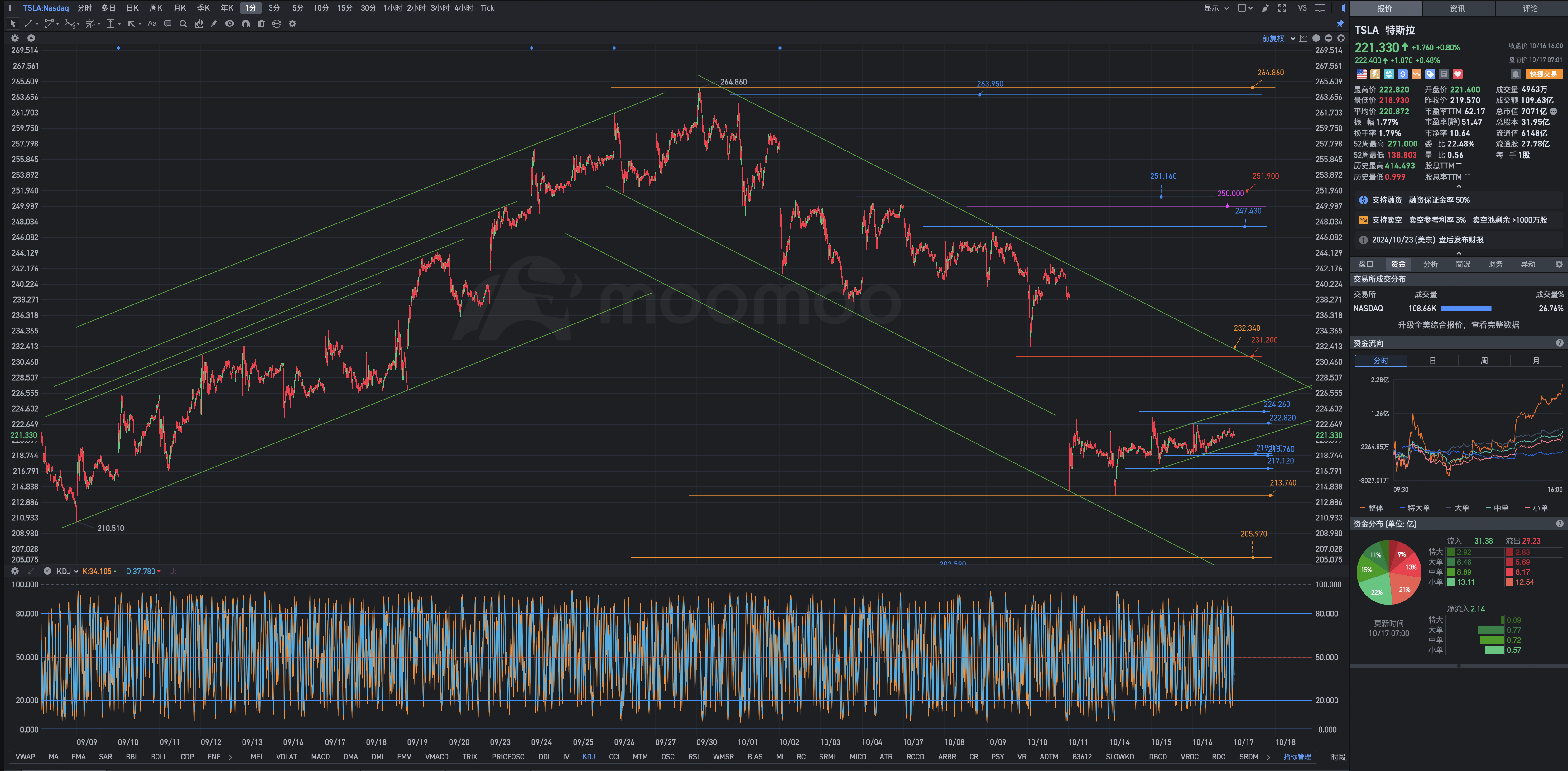The width and height of the screenshot is (1568, 771).
Task: Open drawing tools settings gear
Action: [x=292, y=24]
